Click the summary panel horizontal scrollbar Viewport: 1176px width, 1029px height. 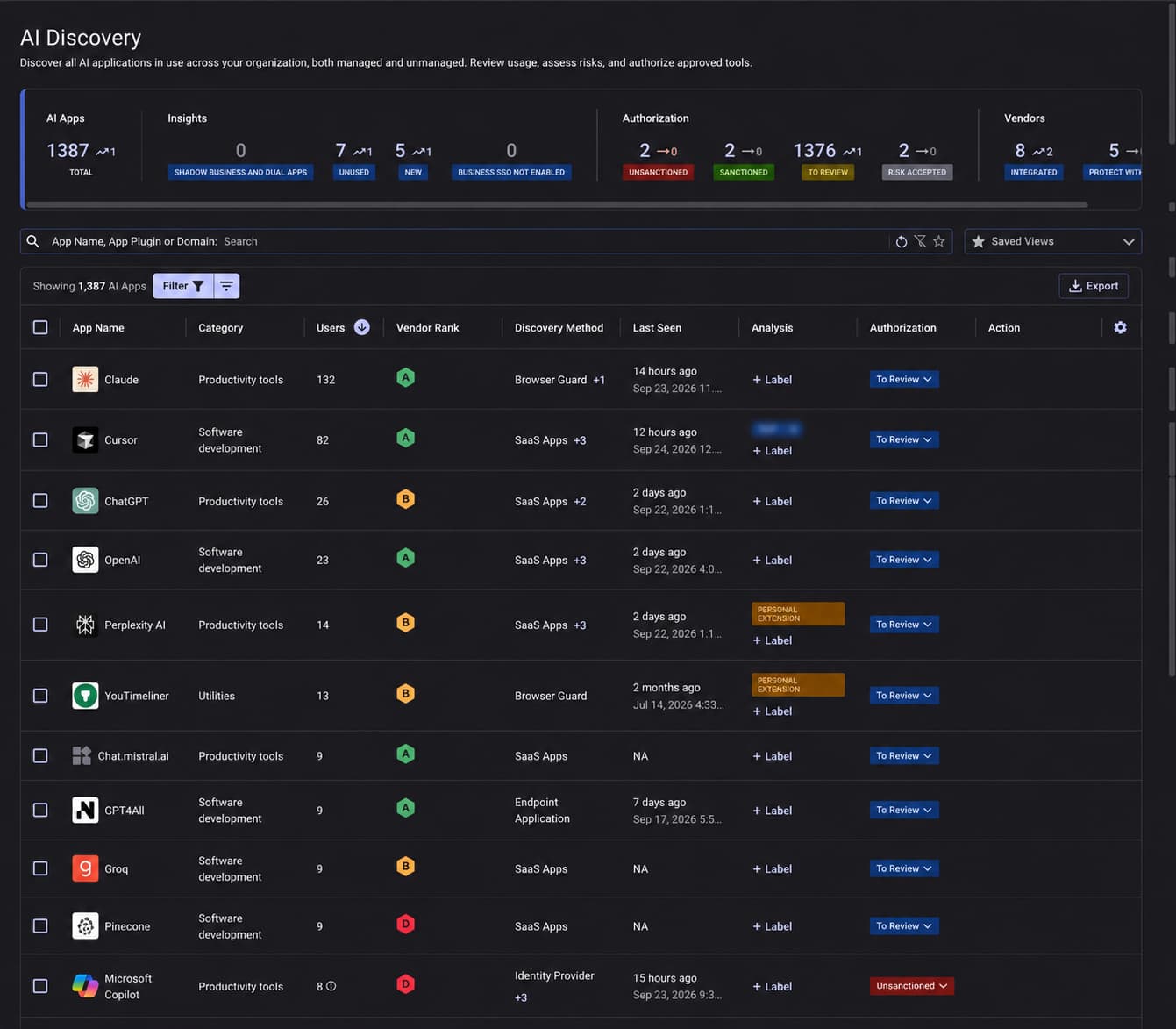557,204
